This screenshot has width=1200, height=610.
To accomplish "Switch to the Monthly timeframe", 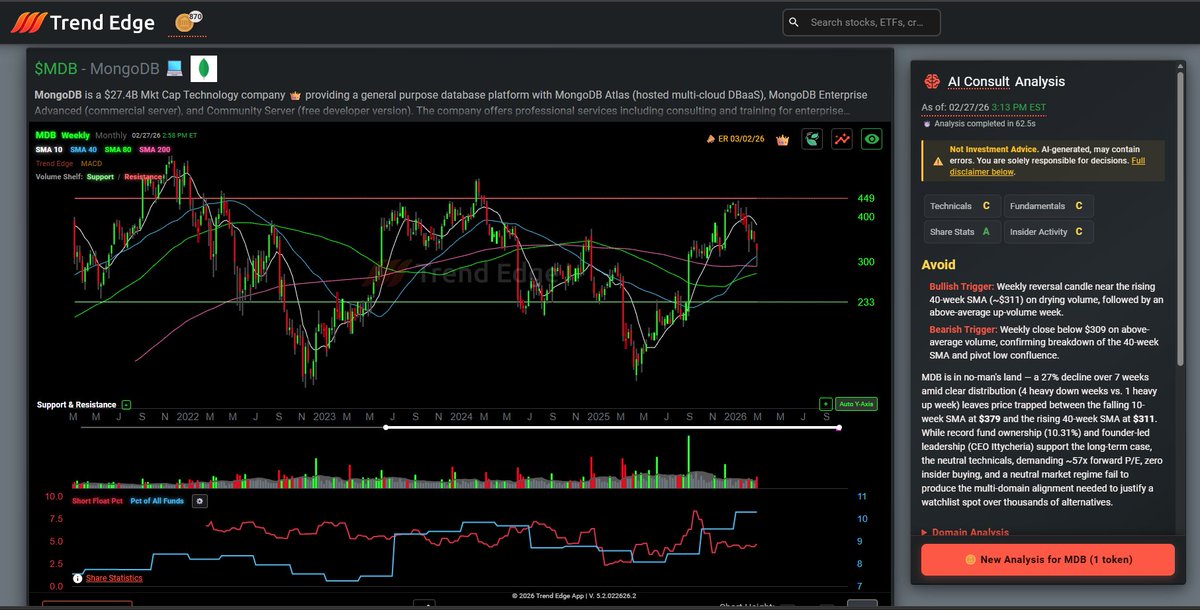I will coord(111,135).
